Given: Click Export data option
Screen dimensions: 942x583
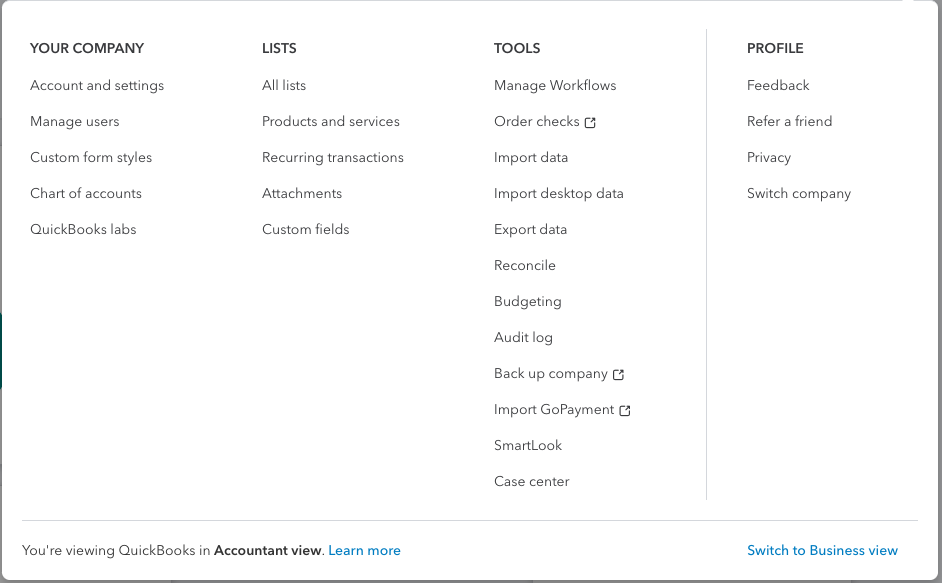Looking at the screenshot, I should click(x=530, y=230).
